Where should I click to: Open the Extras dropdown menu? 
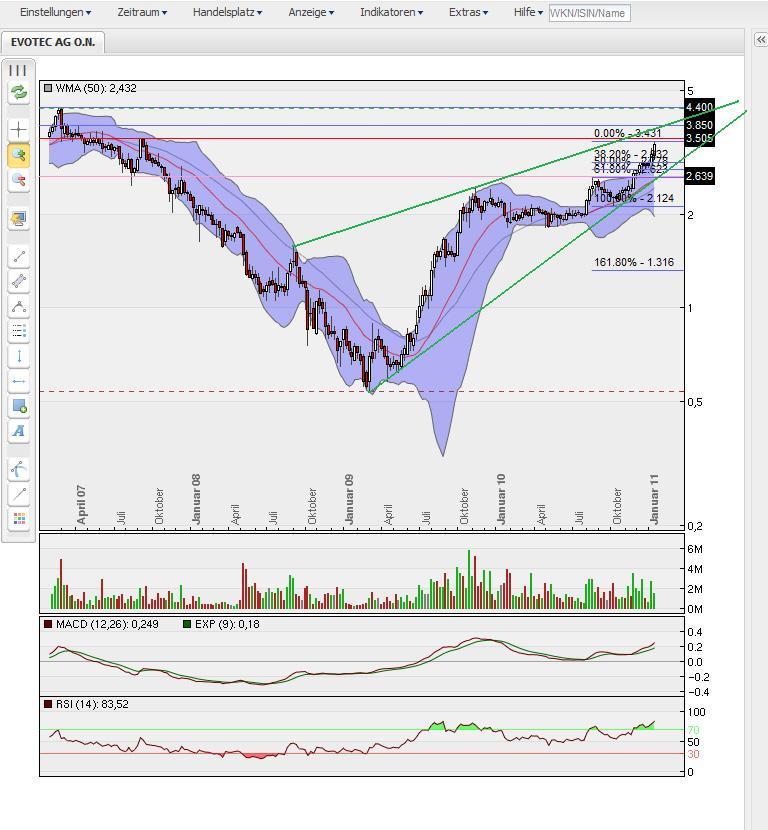pyautogui.click(x=468, y=12)
